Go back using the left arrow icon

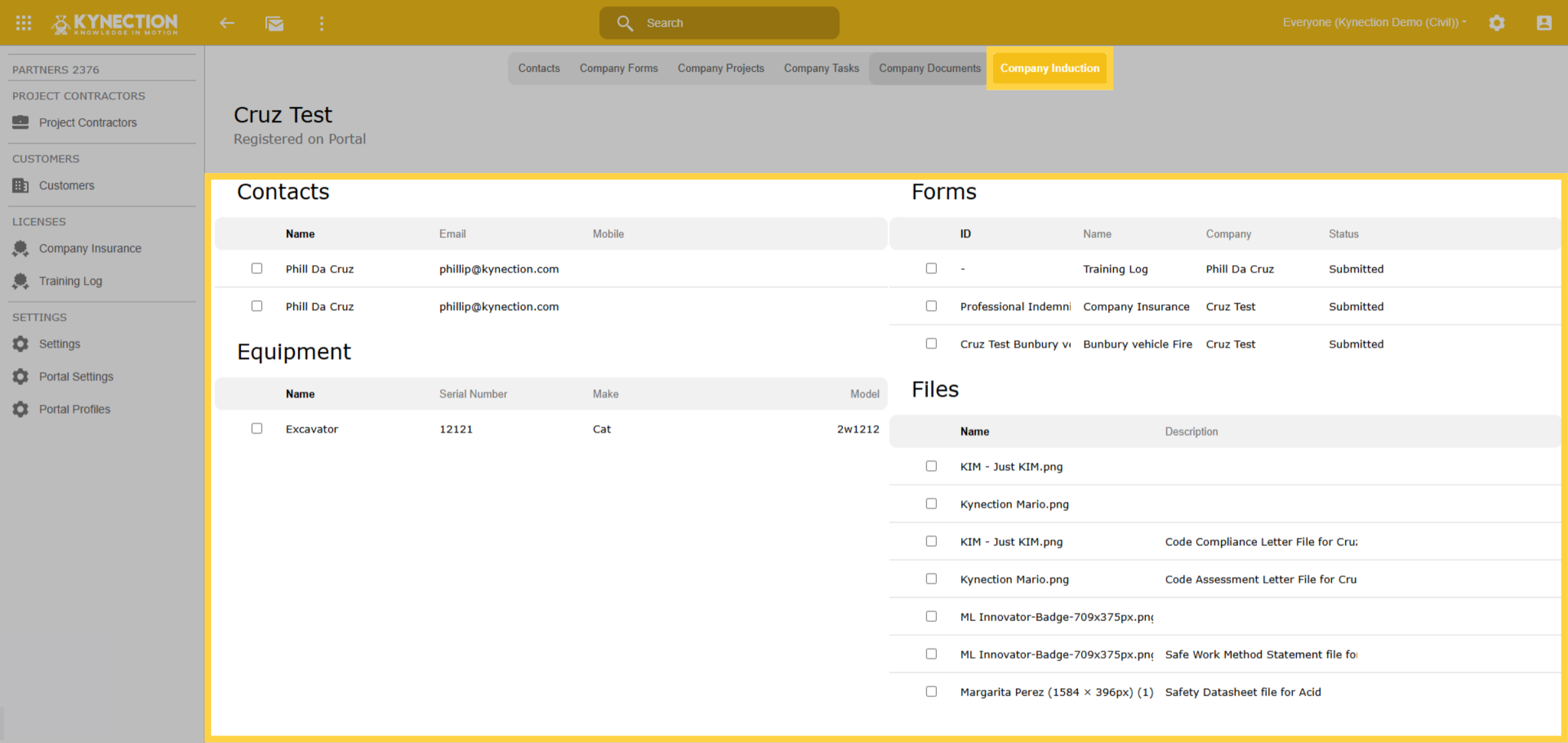tap(227, 24)
